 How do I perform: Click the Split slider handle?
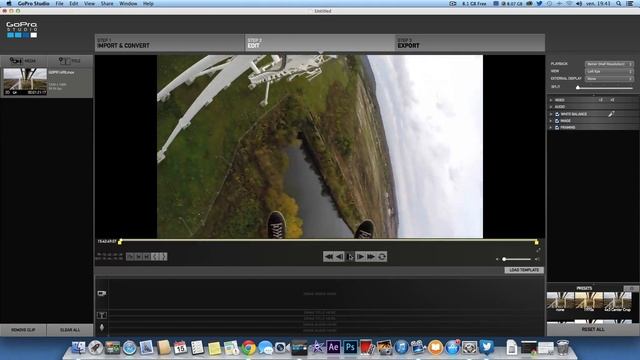(x=578, y=87)
